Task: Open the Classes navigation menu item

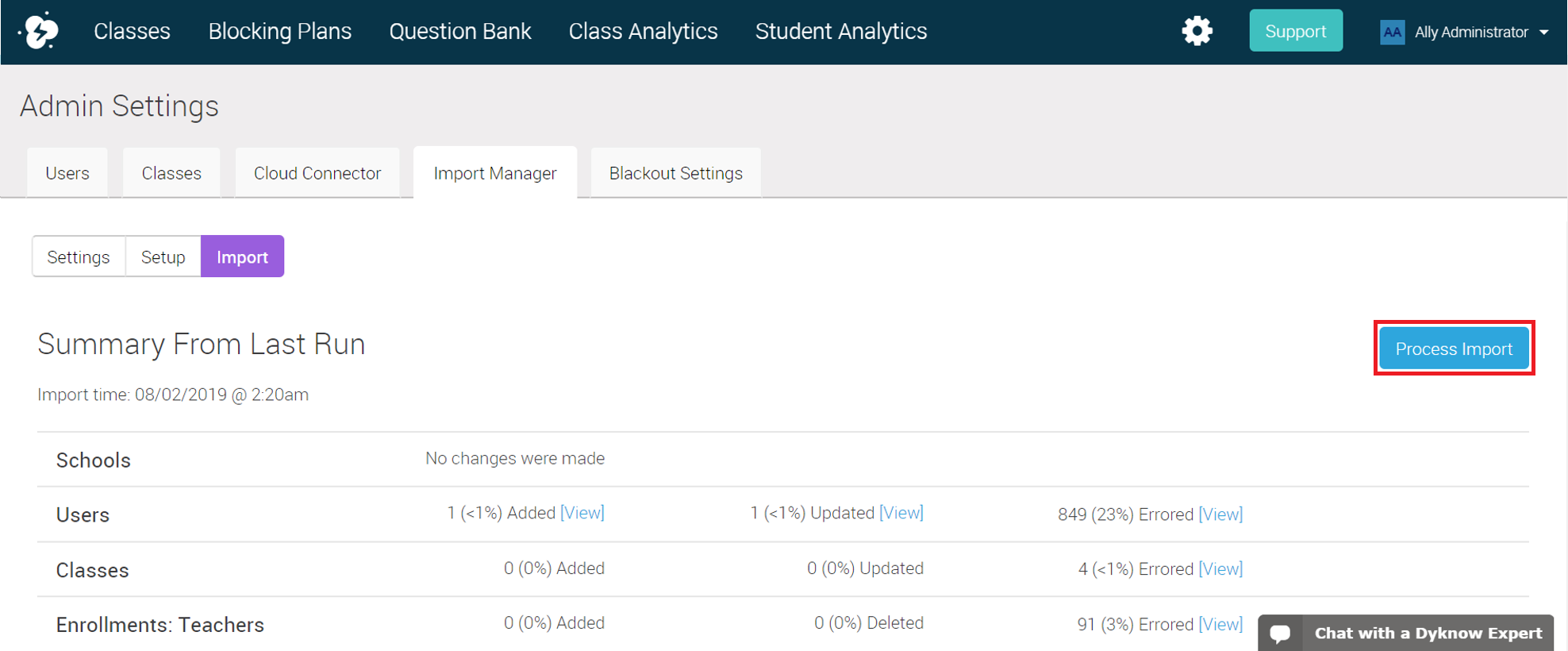Action: [x=132, y=32]
